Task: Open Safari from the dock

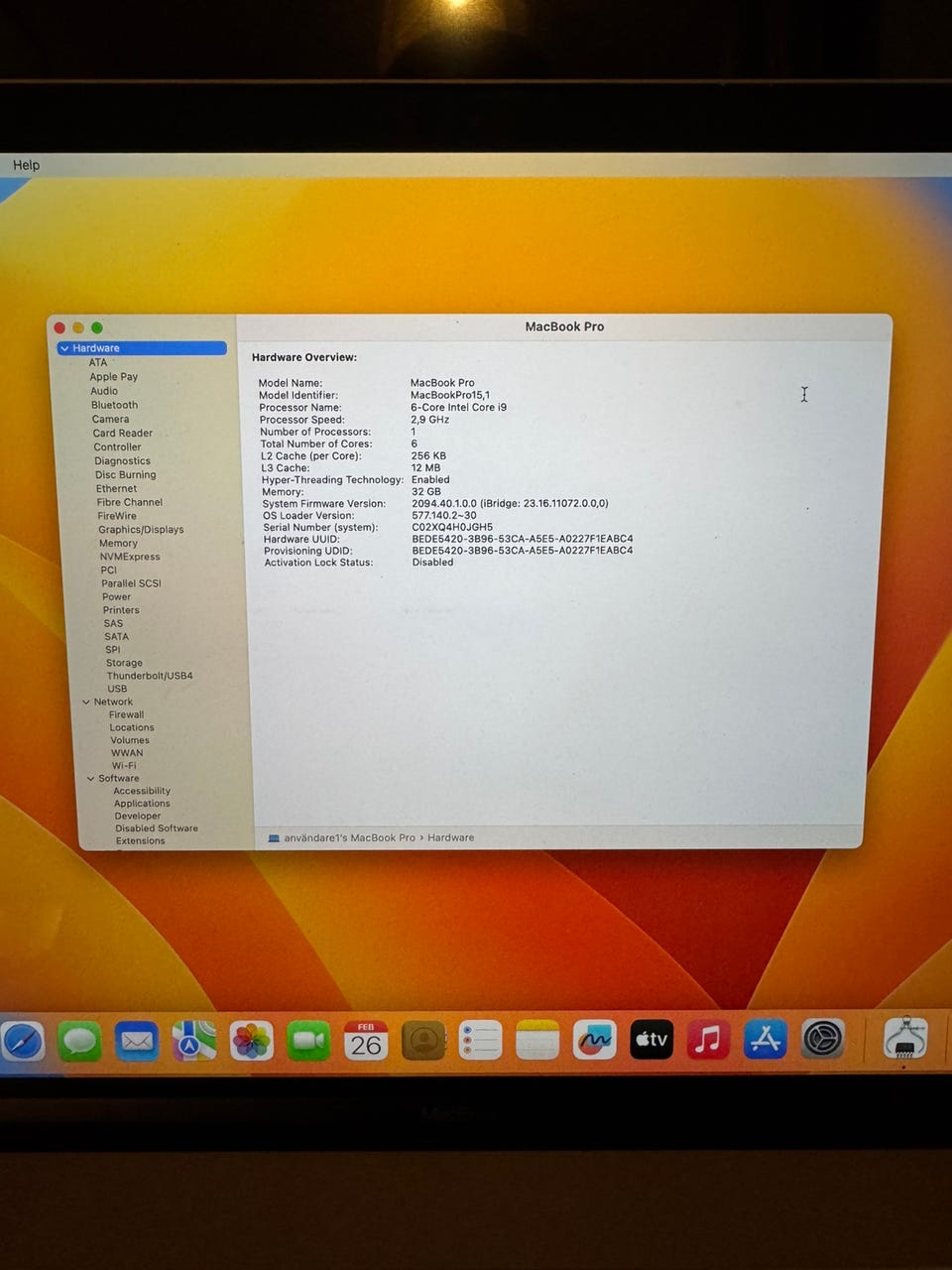Action: (x=22, y=1042)
